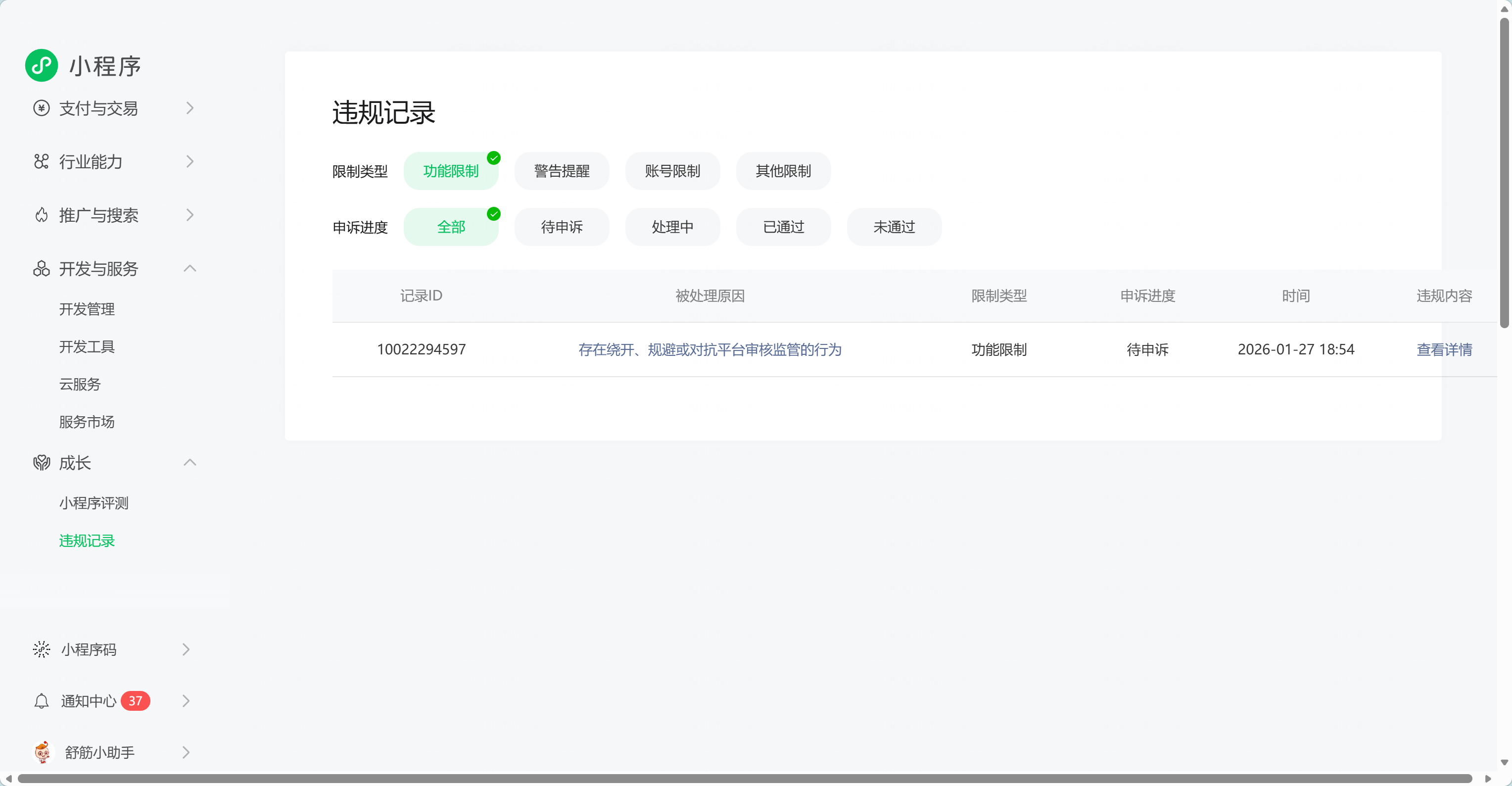
Task: Click the 行业能力 sidebar icon
Action: click(41, 161)
